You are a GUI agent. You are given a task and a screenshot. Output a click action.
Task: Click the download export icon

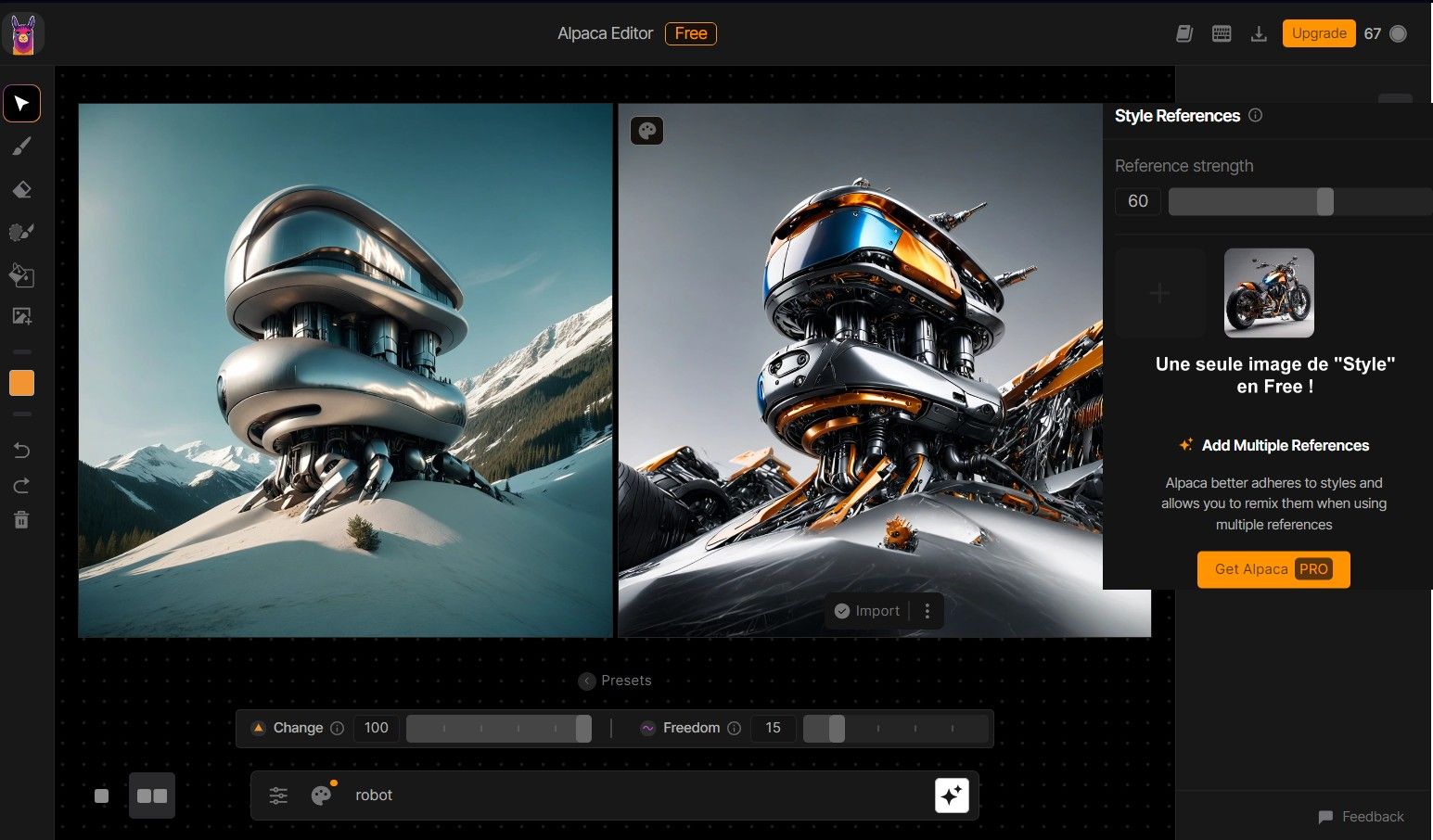(x=1259, y=34)
